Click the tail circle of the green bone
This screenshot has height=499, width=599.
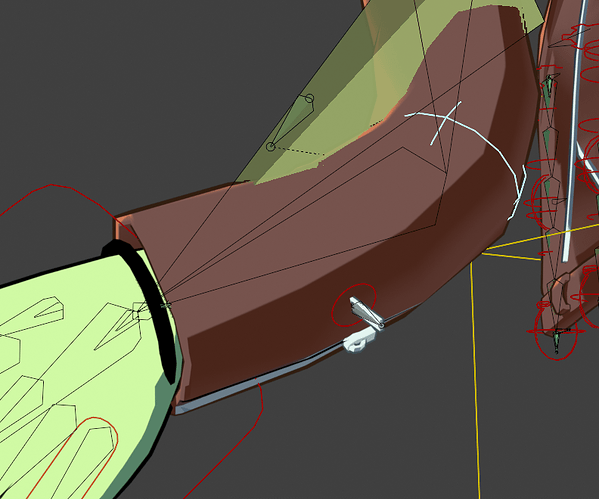(309, 99)
